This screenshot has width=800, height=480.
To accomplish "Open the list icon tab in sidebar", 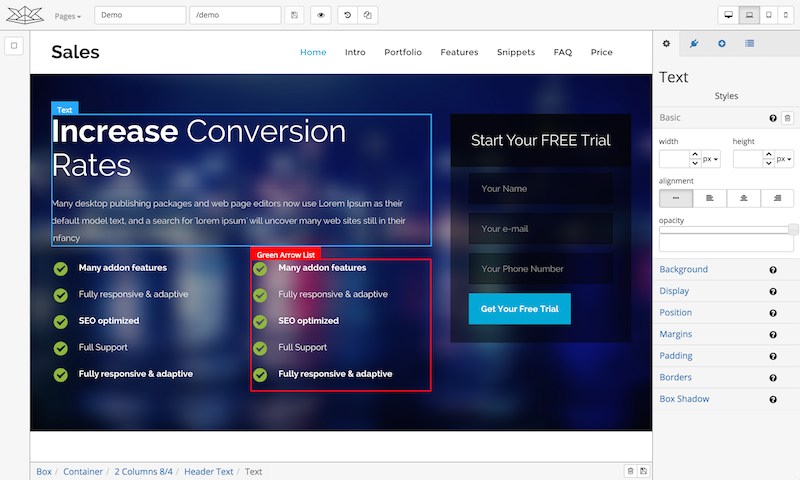I will [749, 44].
